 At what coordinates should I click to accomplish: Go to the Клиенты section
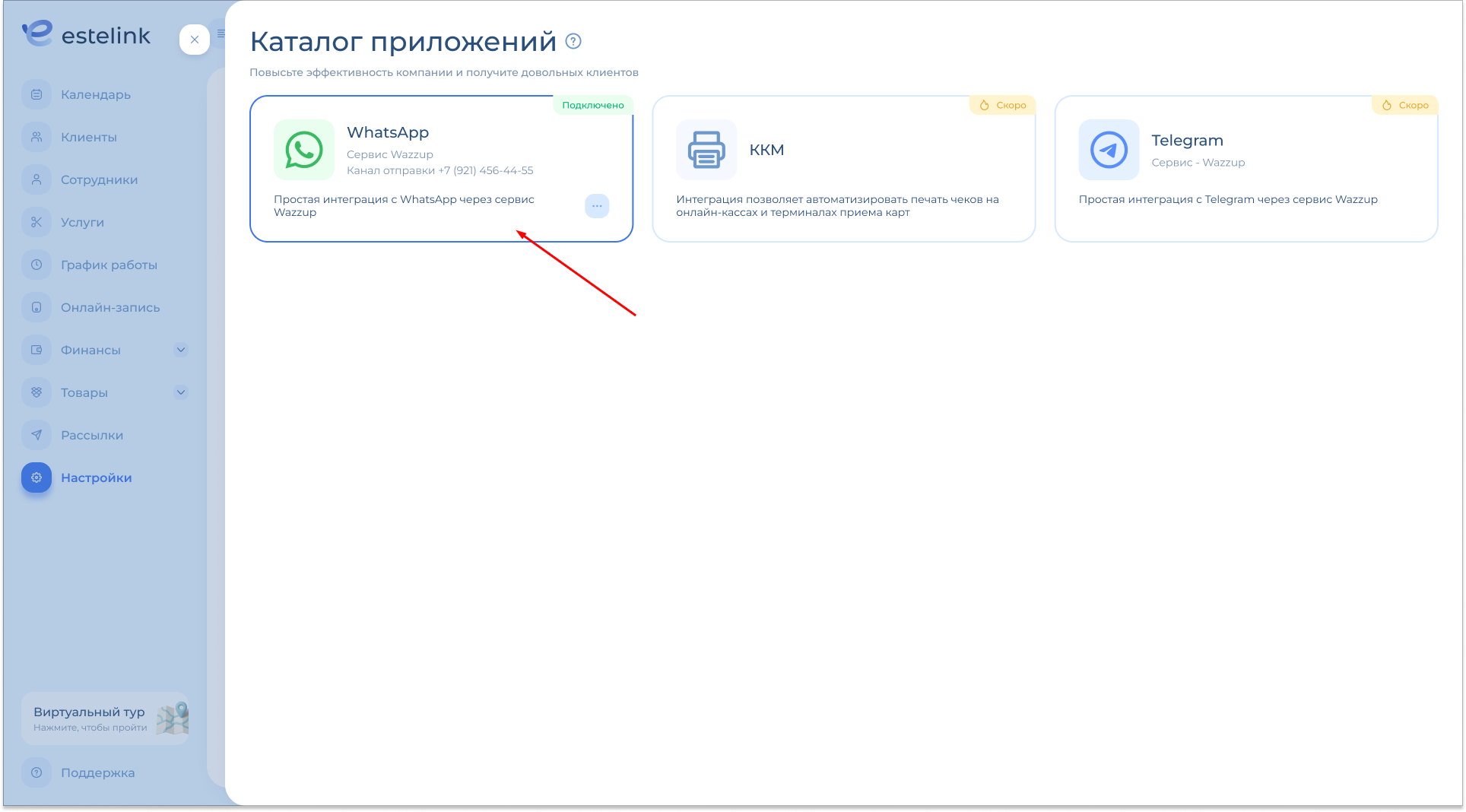tap(89, 137)
